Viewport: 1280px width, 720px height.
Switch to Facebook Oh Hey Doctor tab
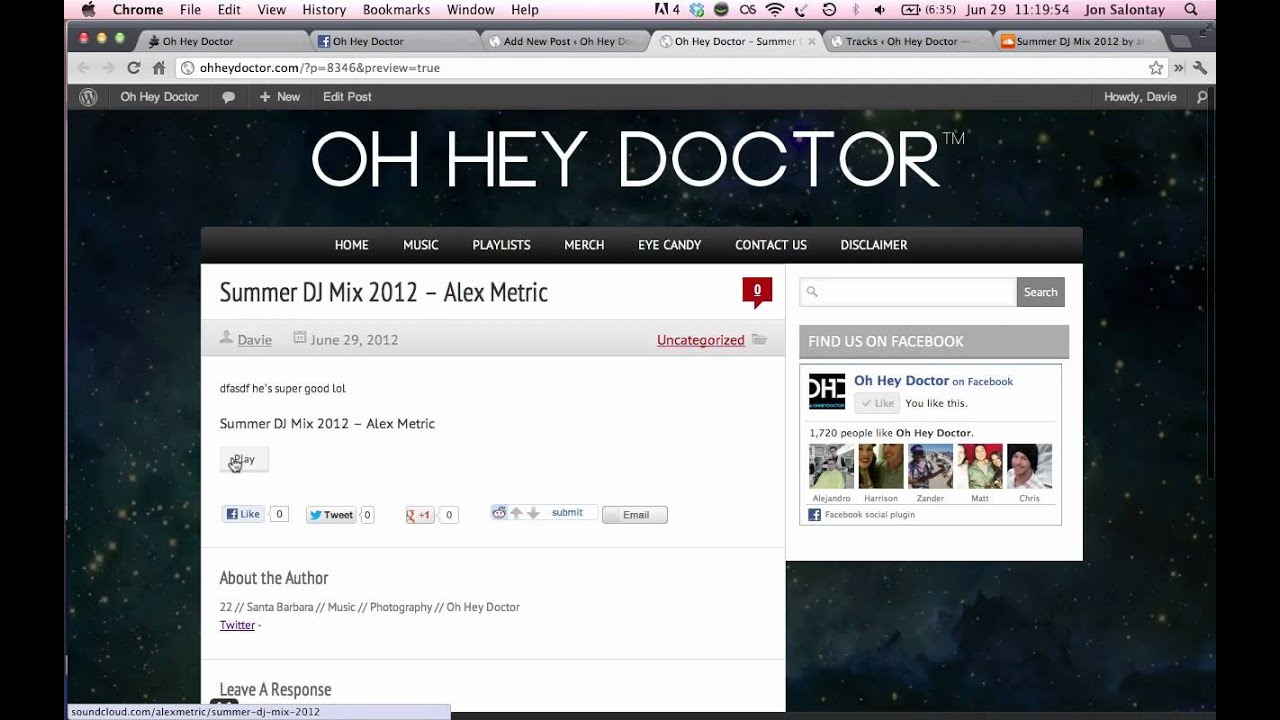click(x=395, y=41)
